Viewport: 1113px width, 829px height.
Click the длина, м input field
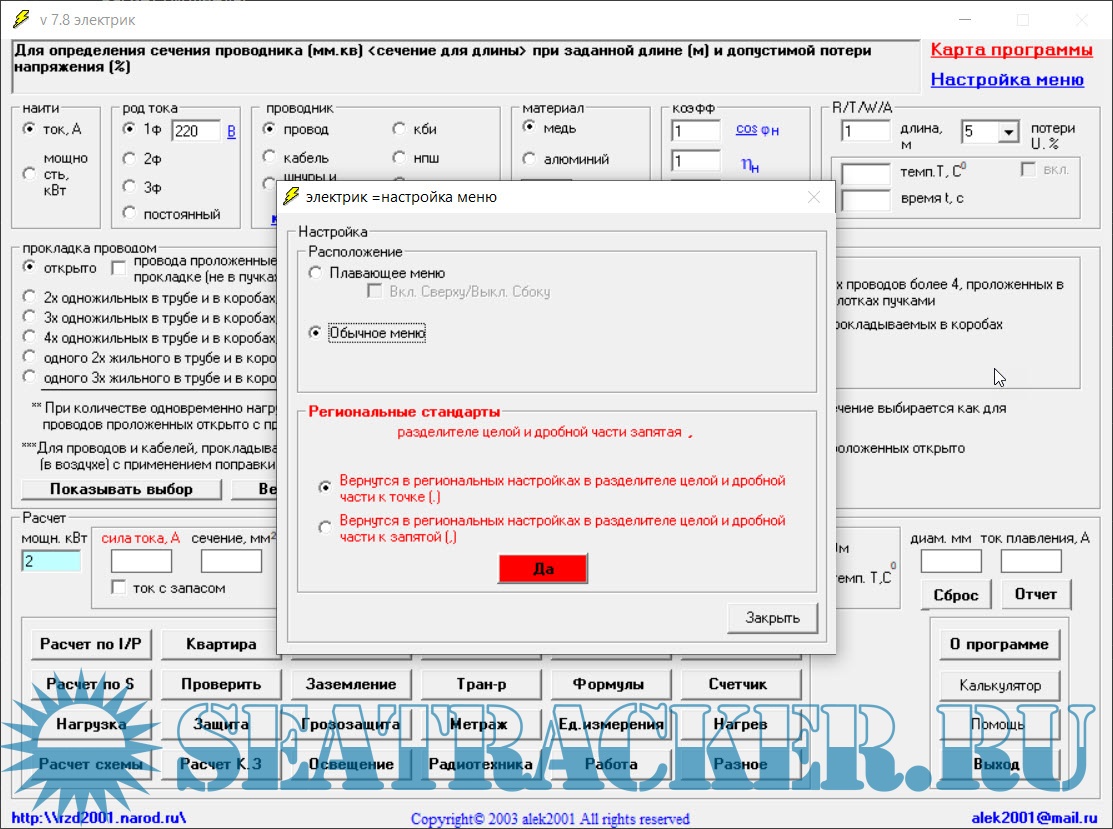click(x=865, y=131)
